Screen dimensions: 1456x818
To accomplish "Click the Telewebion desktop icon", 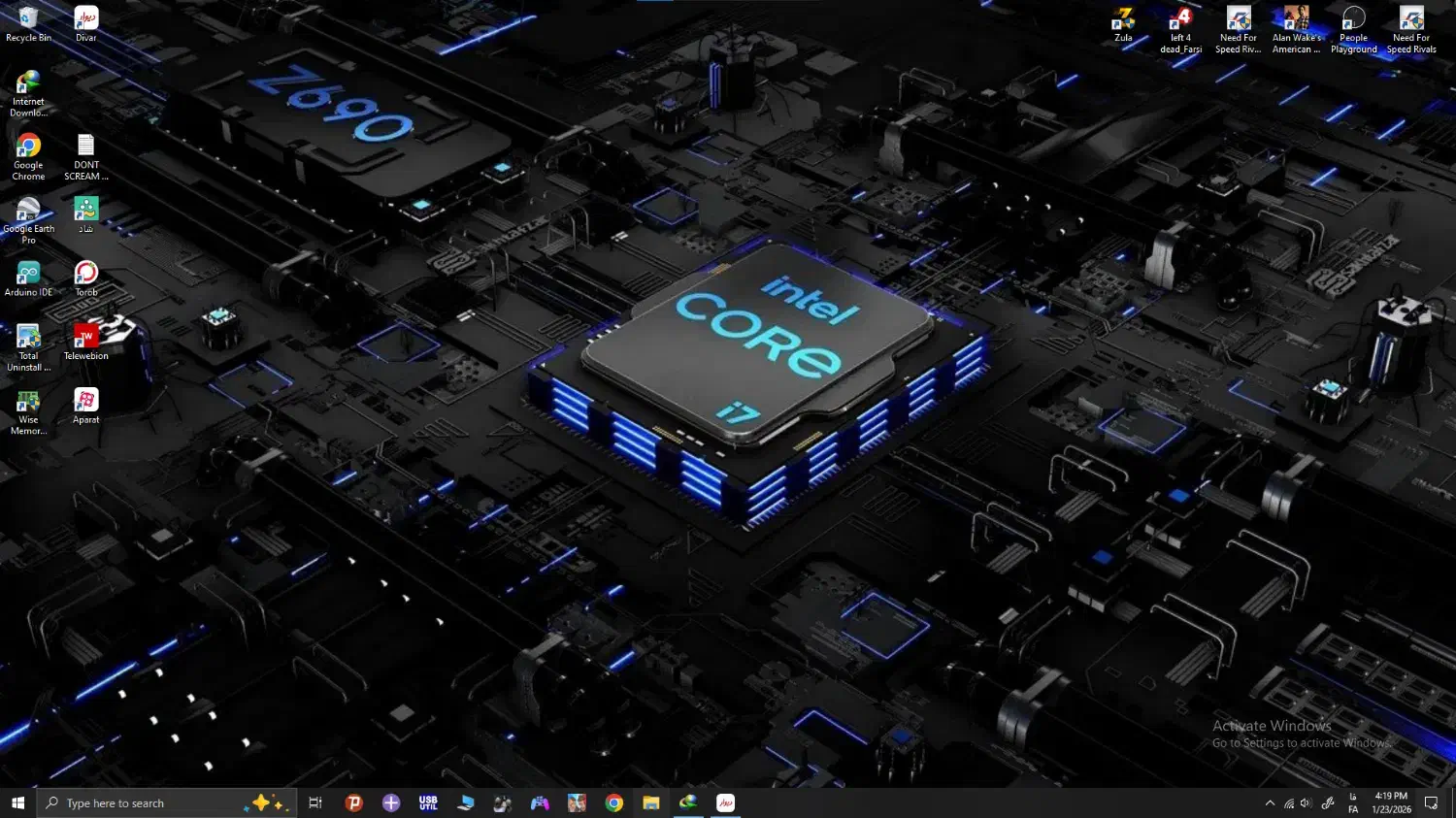I will (x=86, y=340).
